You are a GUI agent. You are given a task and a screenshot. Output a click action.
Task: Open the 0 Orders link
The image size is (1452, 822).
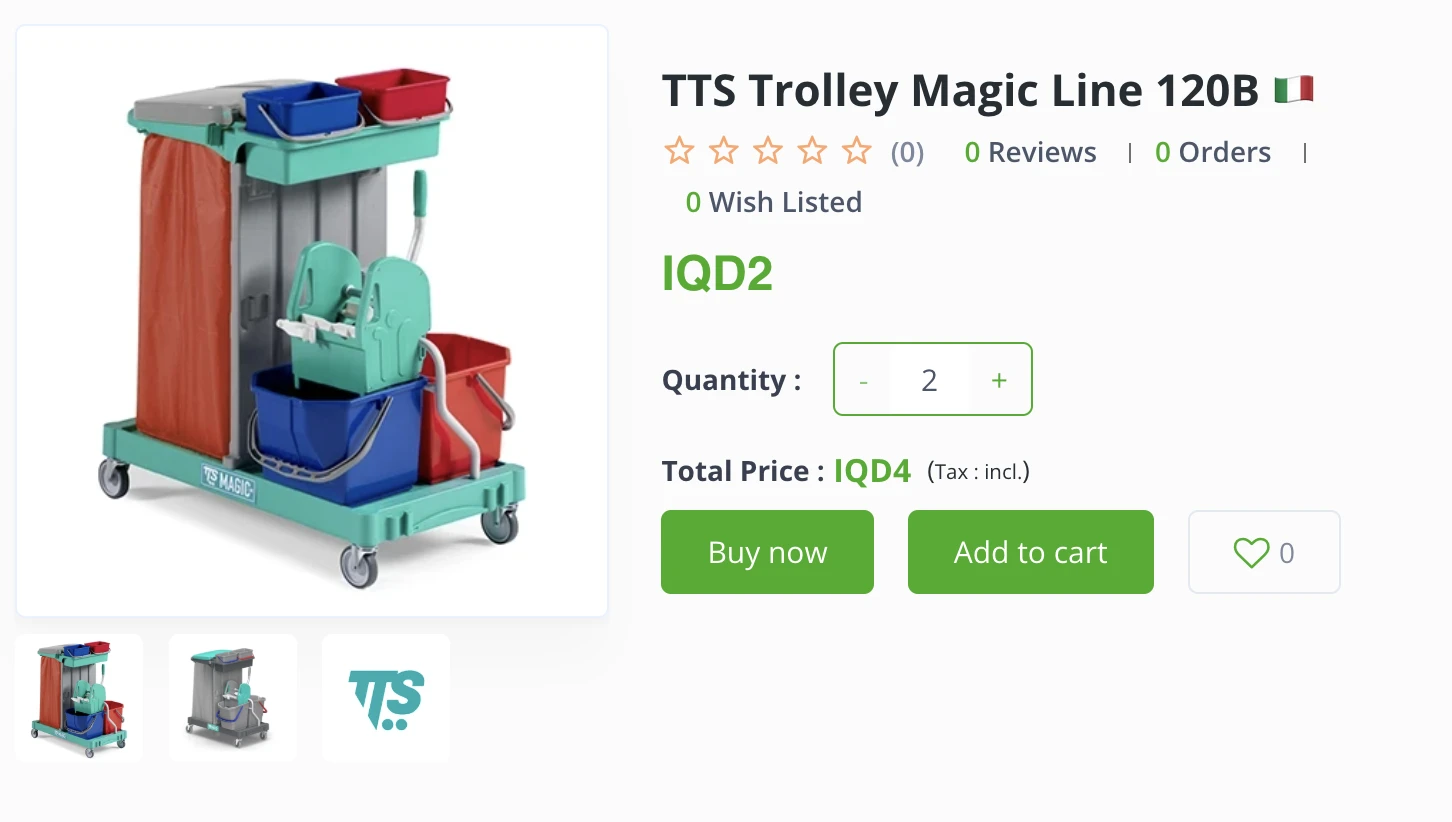tap(1213, 152)
